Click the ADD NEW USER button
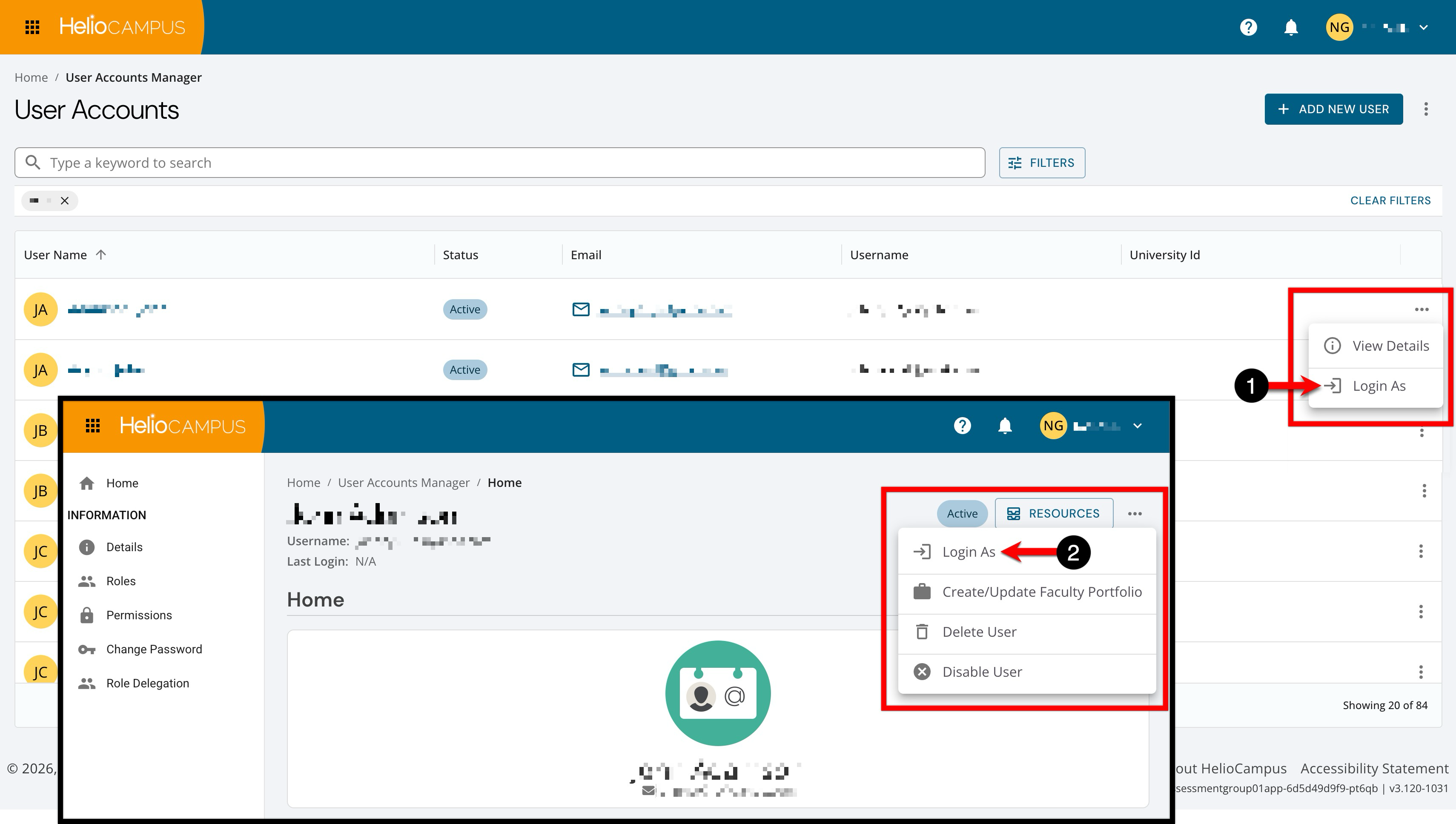 tap(1334, 109)
